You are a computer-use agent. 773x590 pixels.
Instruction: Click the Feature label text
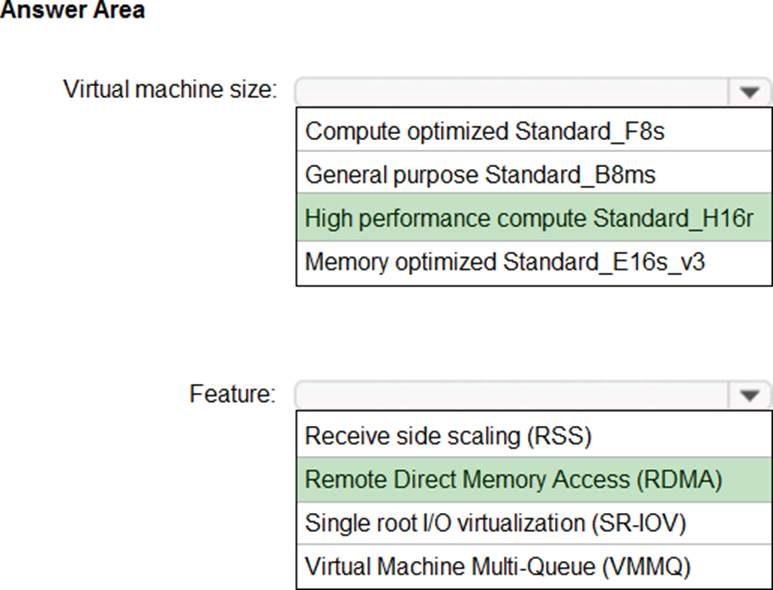tap(233, 394)
